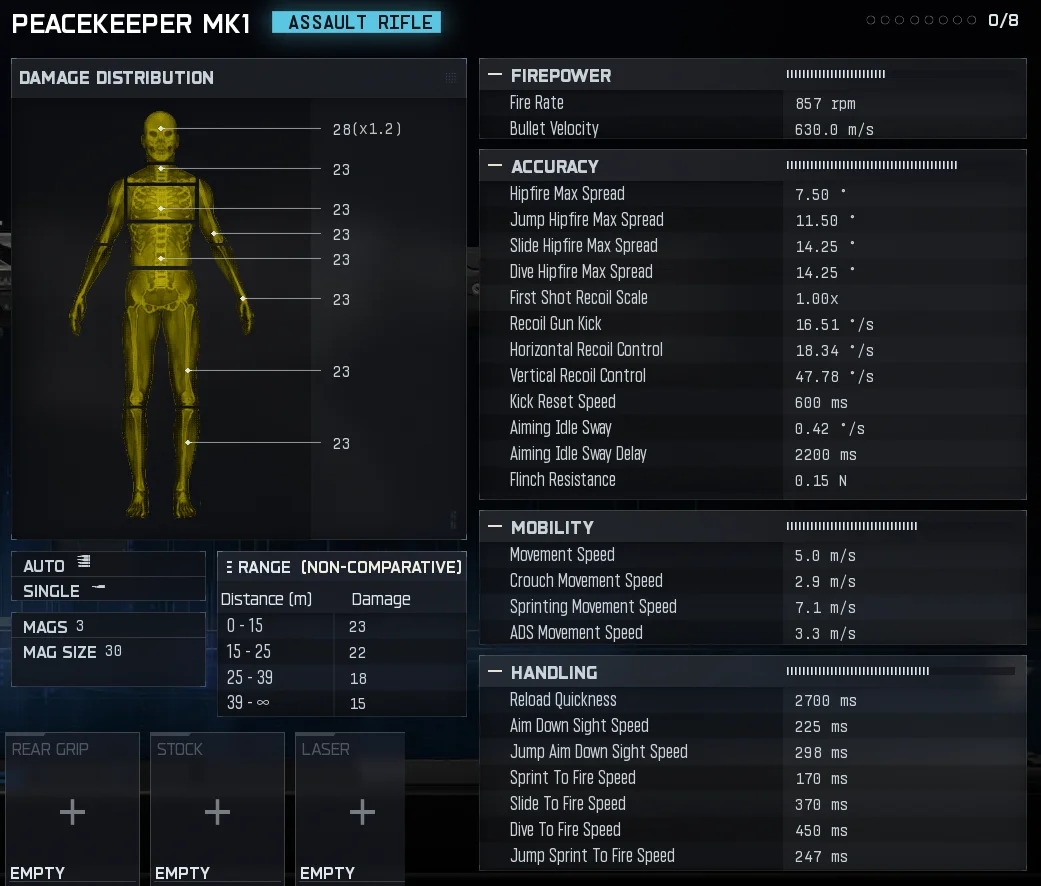Select the AUTO fire mode
Image resolution: width=1041 pixels, height=886 pixels.
tap(44, 566)
